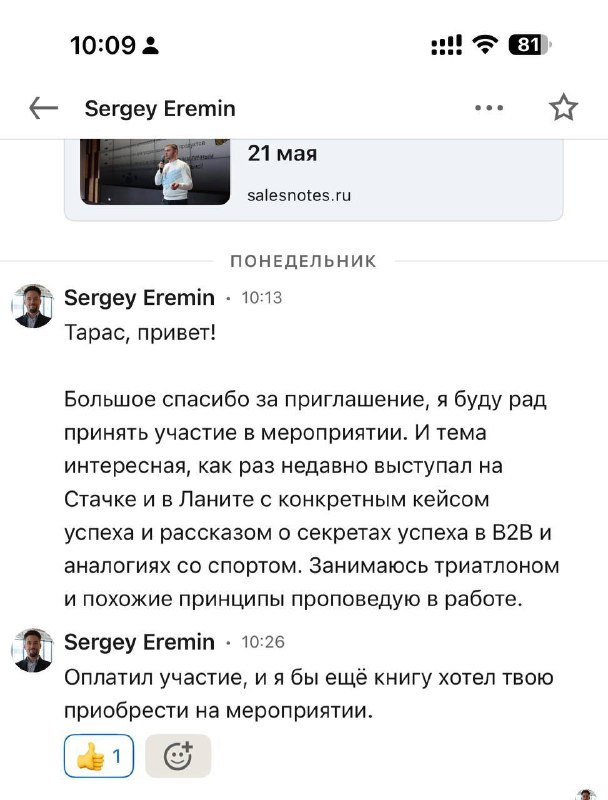Screen dimensions: 608x800
Task: Star the Sergey Eremin conversation
Action: [x=563, y=107]
